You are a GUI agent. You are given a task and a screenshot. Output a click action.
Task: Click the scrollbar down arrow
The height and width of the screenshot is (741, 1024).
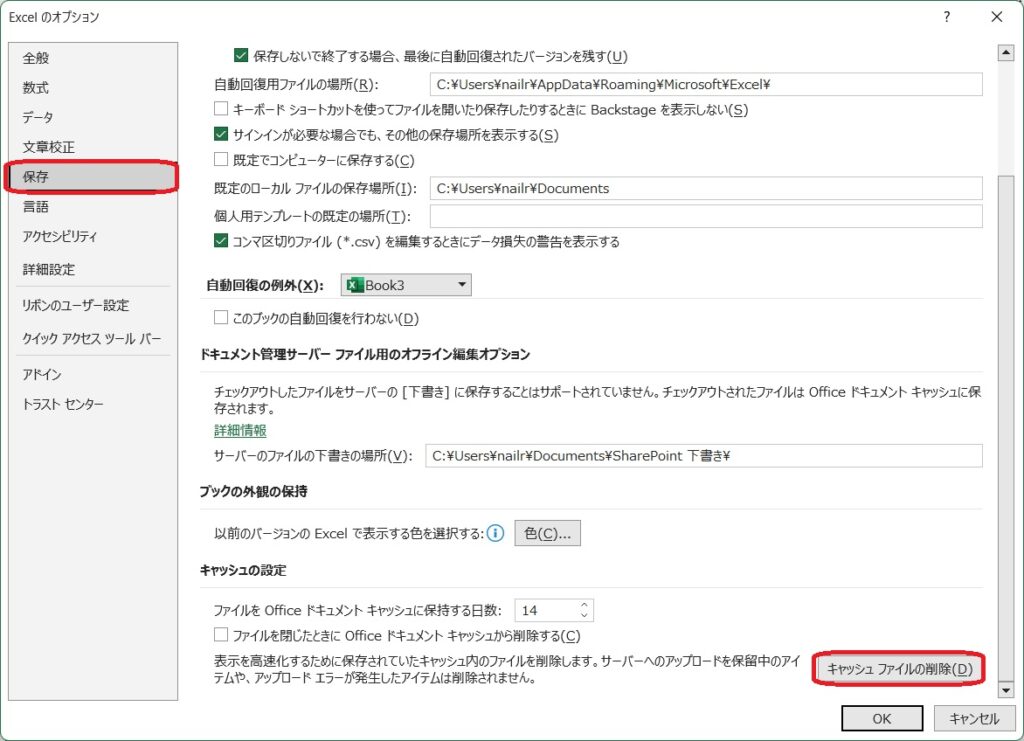coord(1006,689)
